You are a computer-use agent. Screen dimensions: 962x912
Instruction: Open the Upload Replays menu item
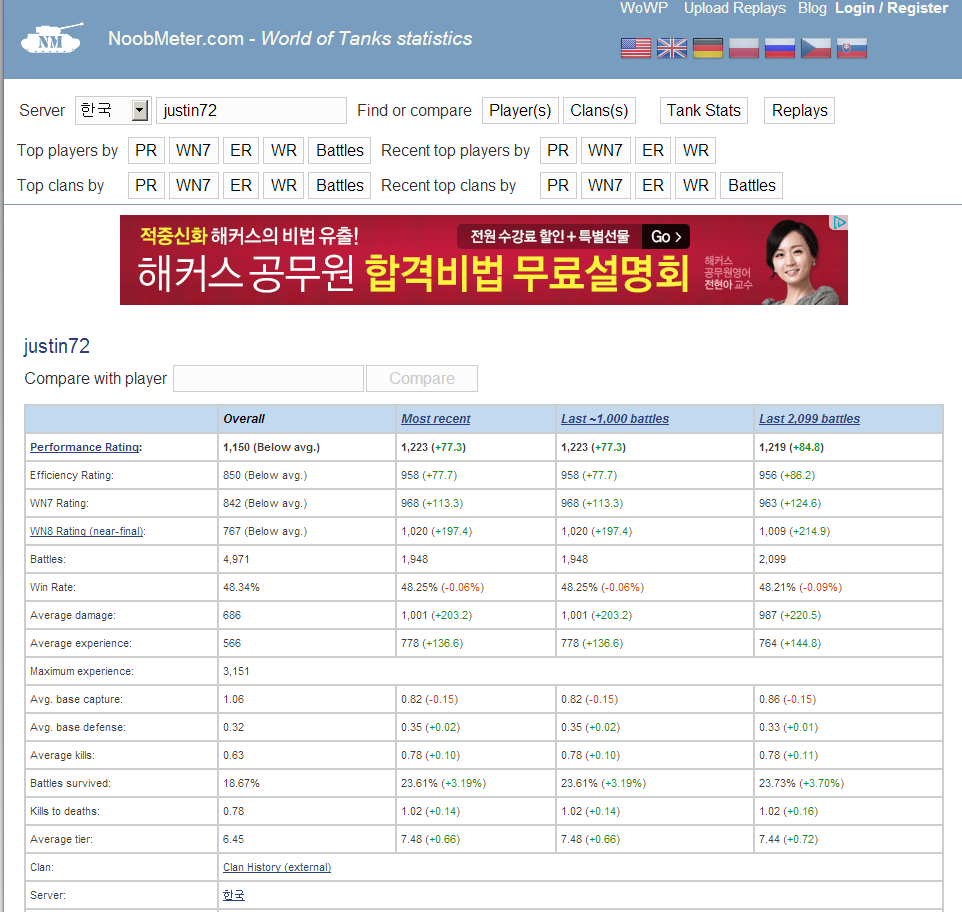735,8
